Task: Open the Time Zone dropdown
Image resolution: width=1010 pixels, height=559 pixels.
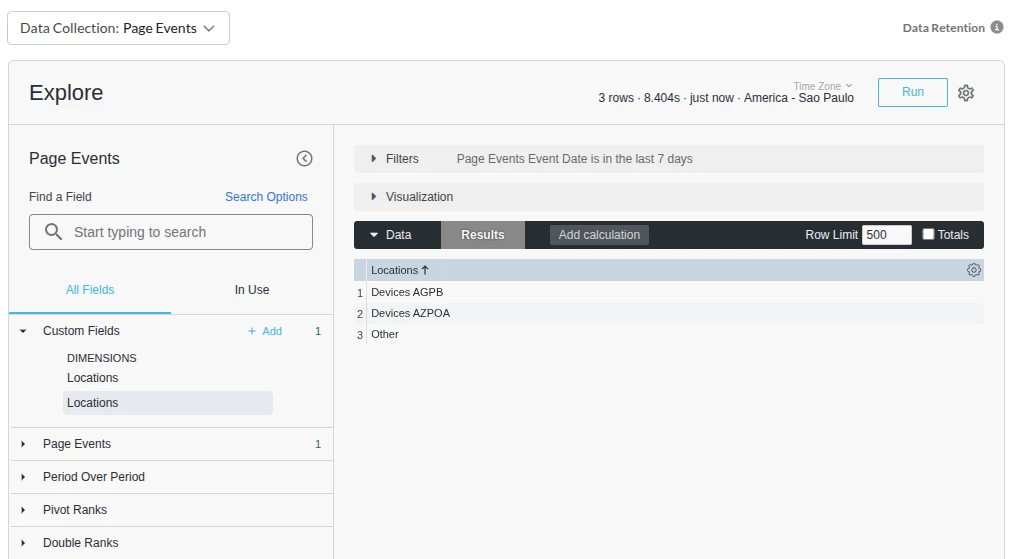Action: click(823, 86)
